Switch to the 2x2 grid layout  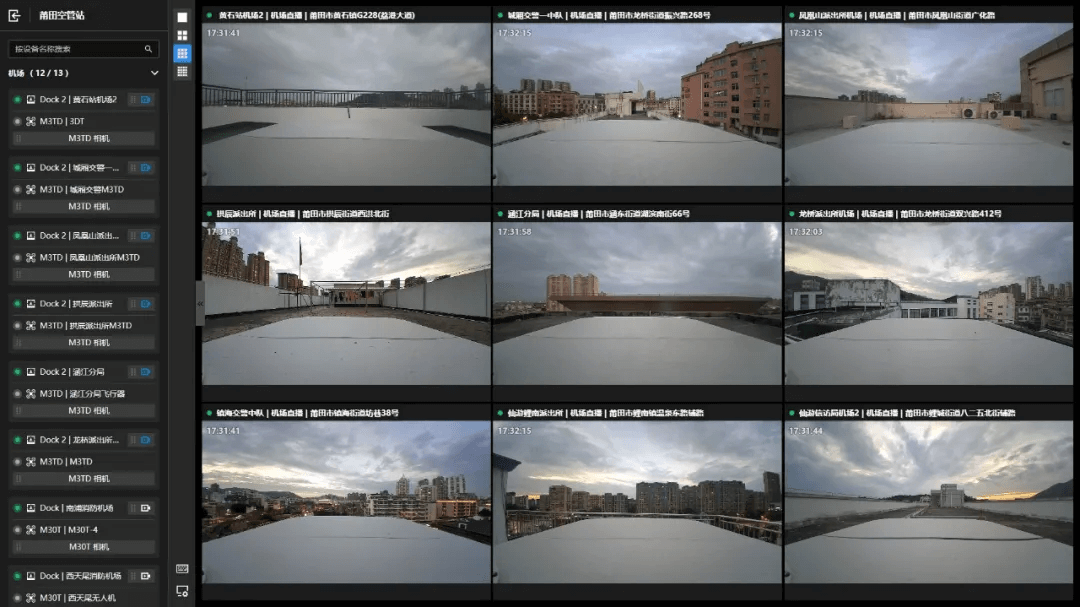[182, 35]
